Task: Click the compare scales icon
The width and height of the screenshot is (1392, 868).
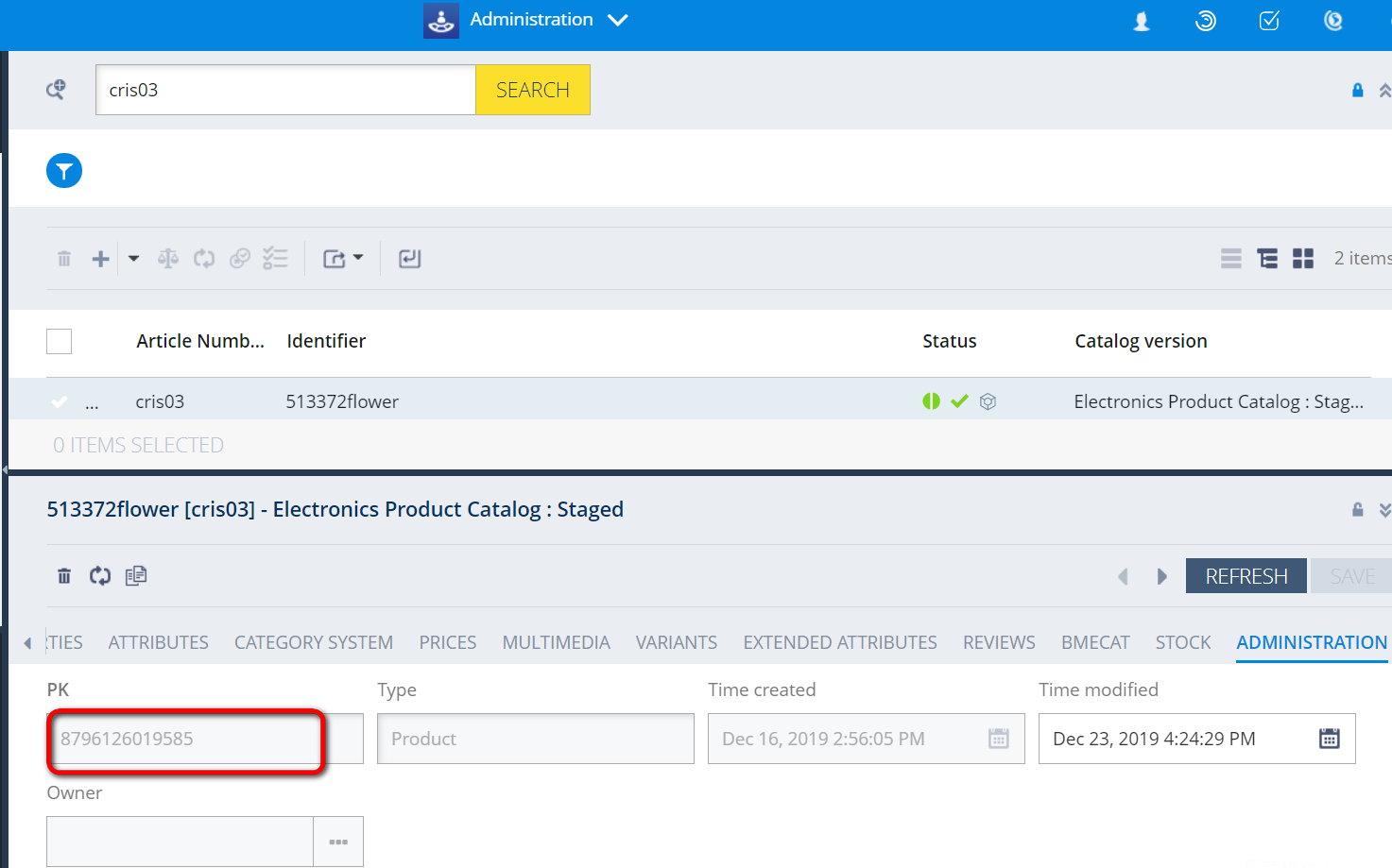Action: click(x=168, y=259)
